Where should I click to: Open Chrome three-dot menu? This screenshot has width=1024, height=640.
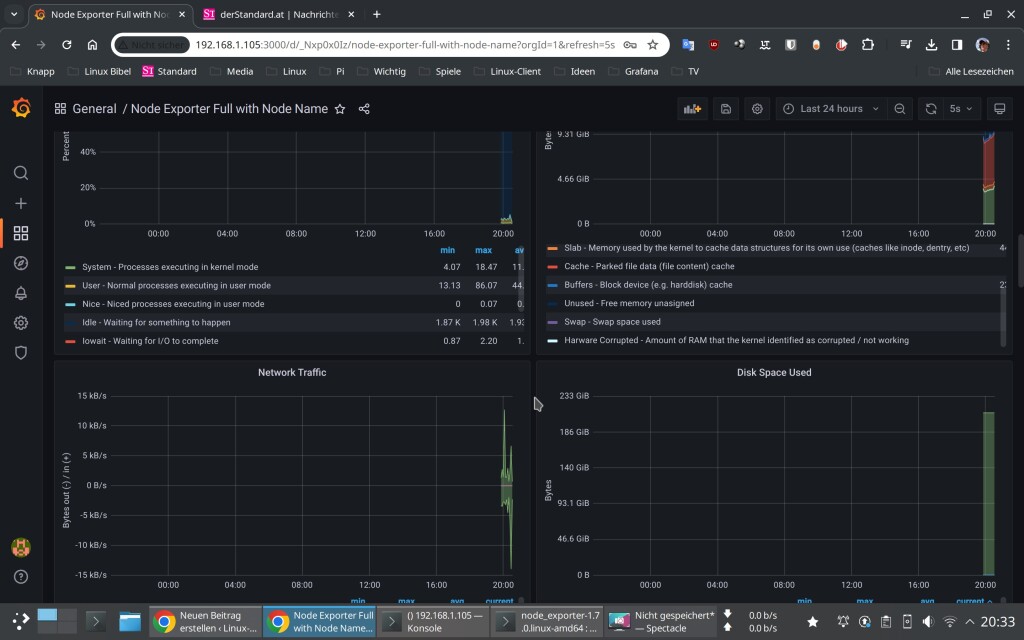tap(1008, 45)
